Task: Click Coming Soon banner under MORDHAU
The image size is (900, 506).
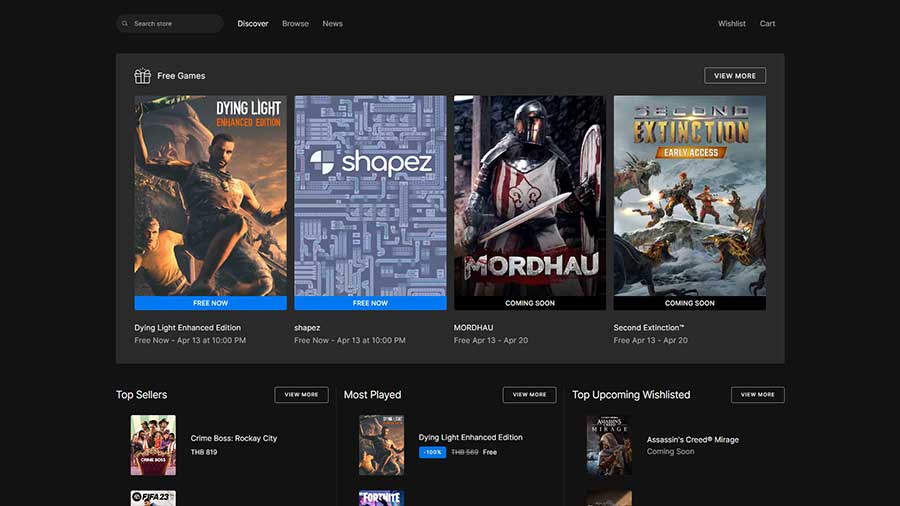Action: [530, 303]
